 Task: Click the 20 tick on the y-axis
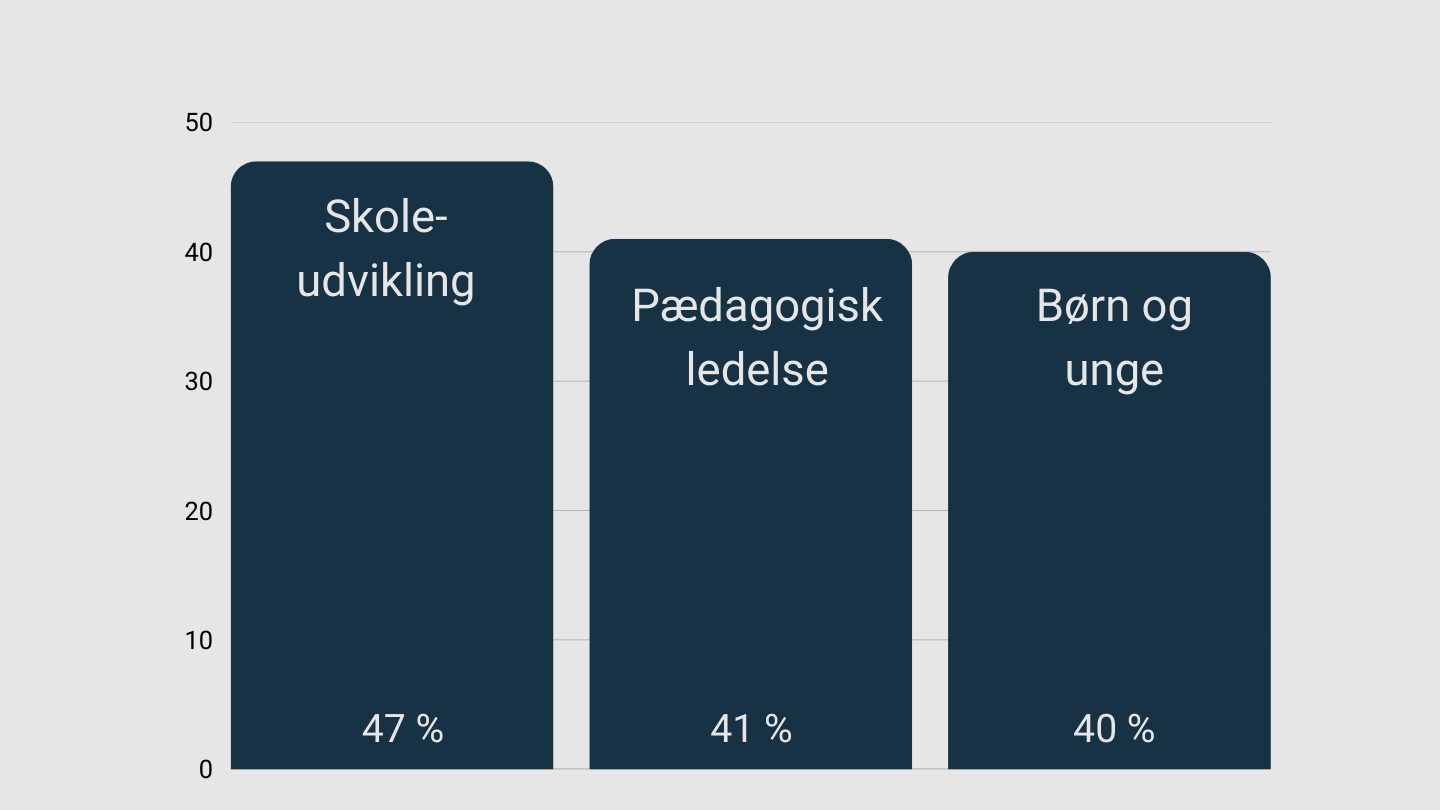(199, 511)
